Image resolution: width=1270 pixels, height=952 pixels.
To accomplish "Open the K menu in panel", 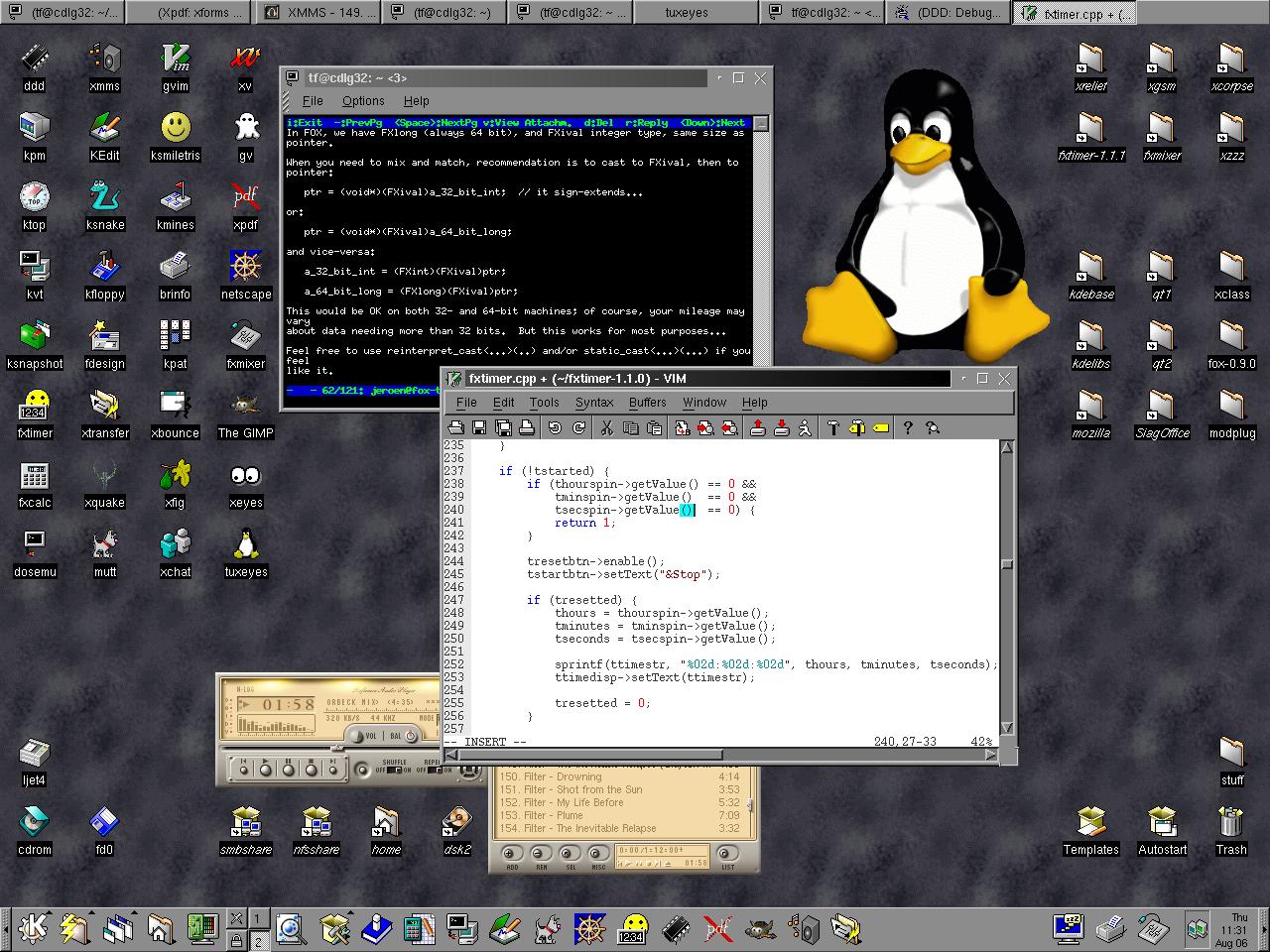I will (x=34, y=928).
